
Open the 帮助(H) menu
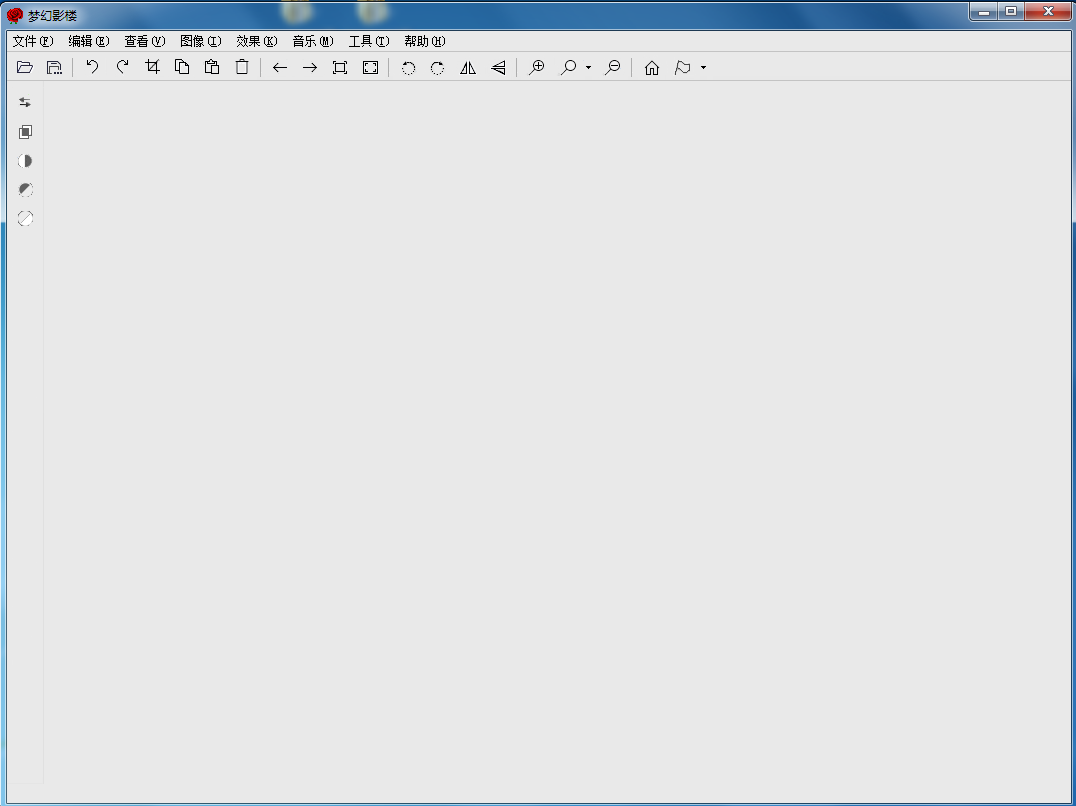(424, 41)
